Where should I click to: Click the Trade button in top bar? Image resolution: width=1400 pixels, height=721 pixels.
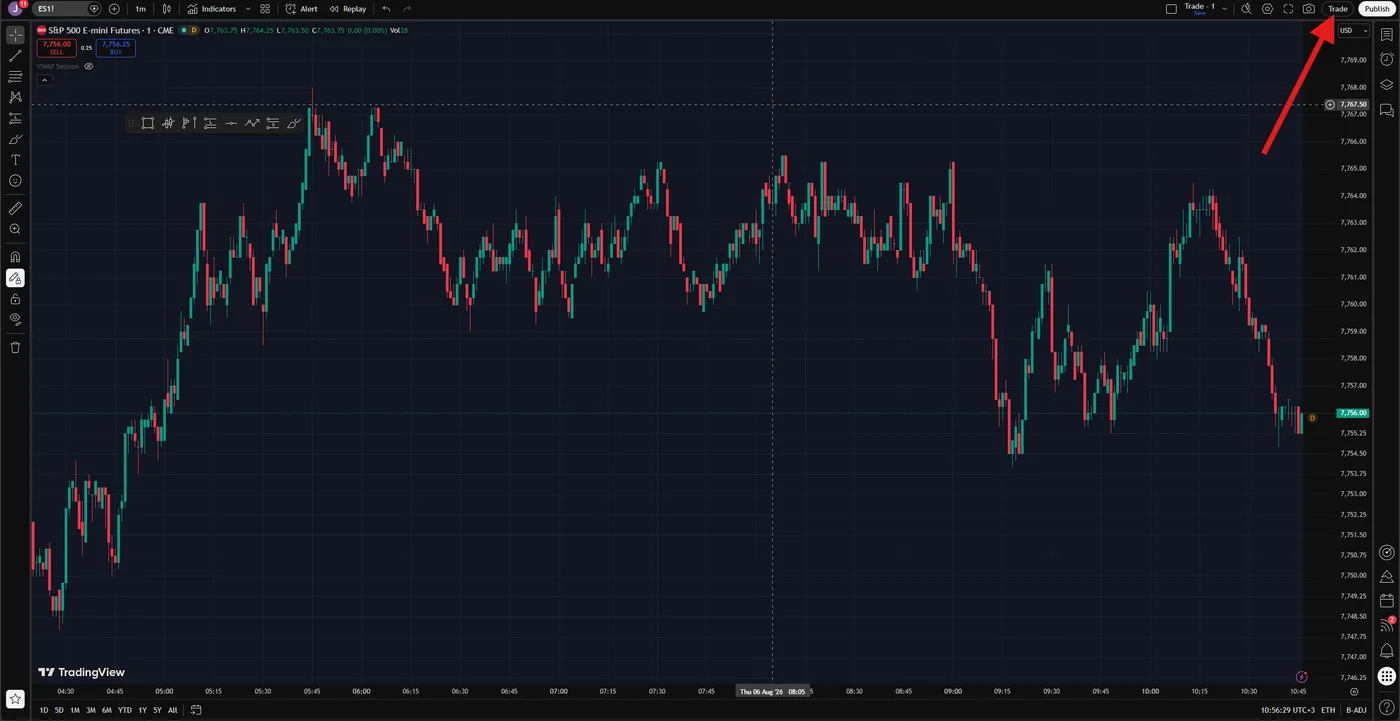pos(1338,8)
